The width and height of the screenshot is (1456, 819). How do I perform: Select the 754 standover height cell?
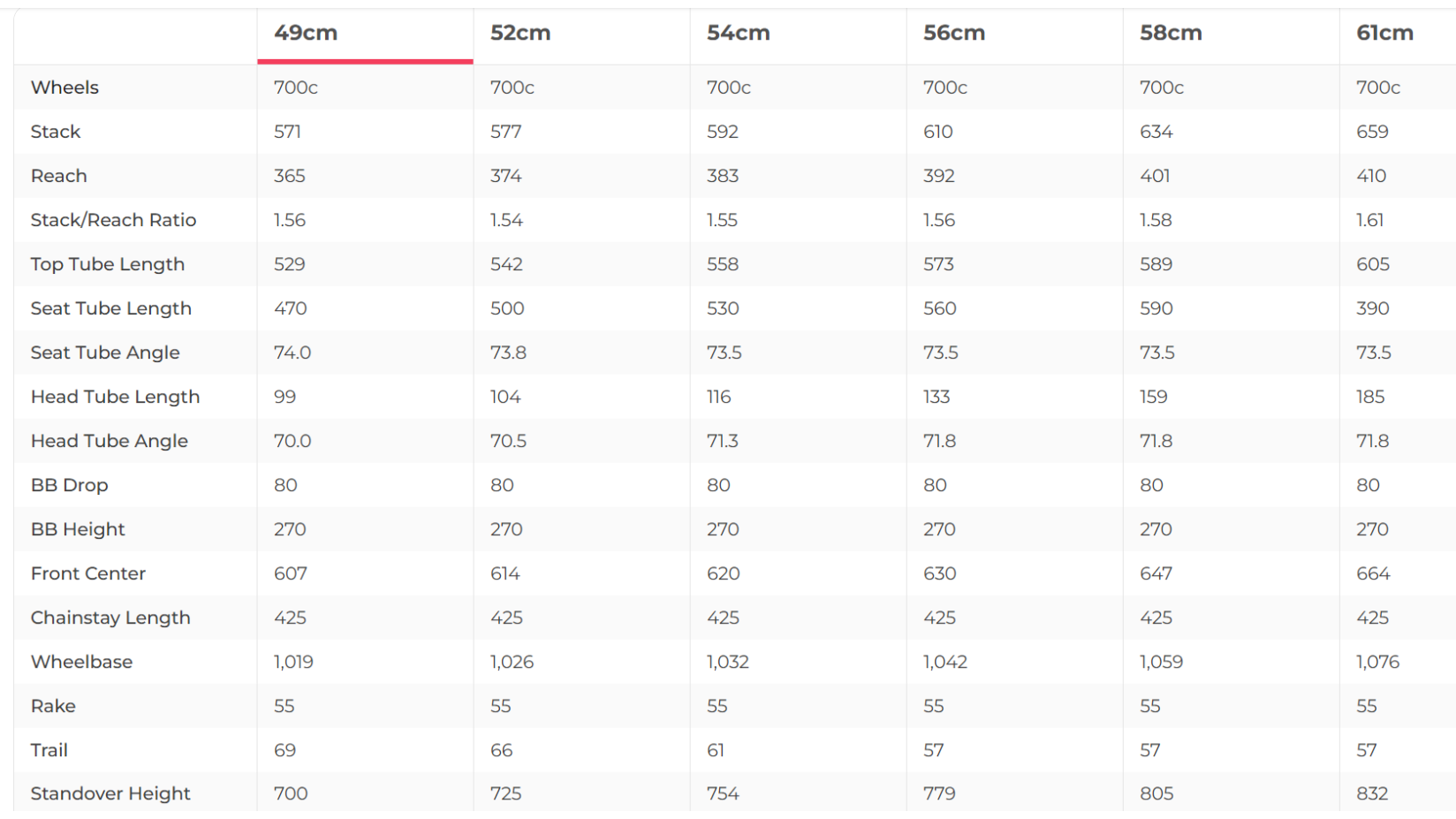pos(723,793)
